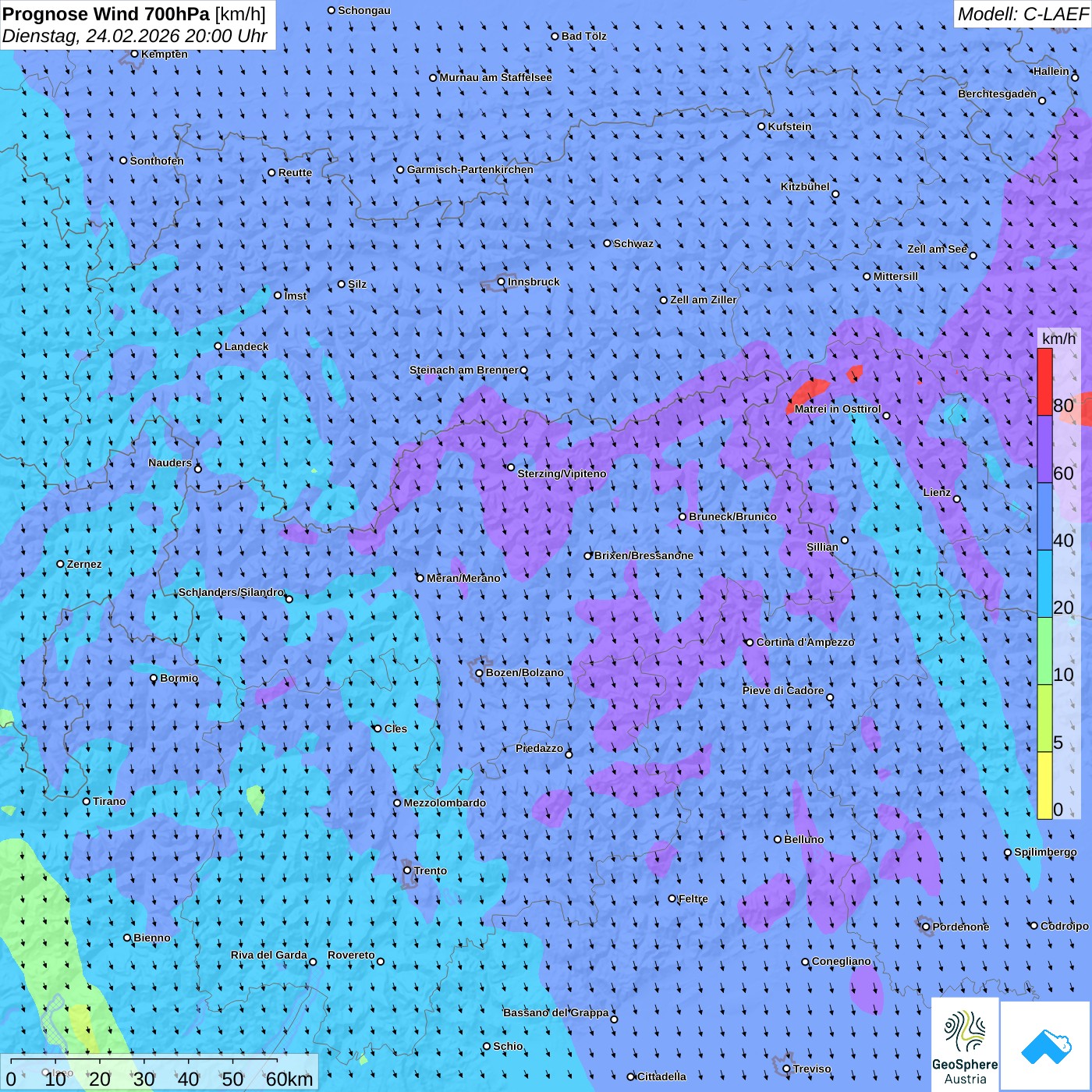
Task: Click the Kufstein location marker
Action: (761, 126)
